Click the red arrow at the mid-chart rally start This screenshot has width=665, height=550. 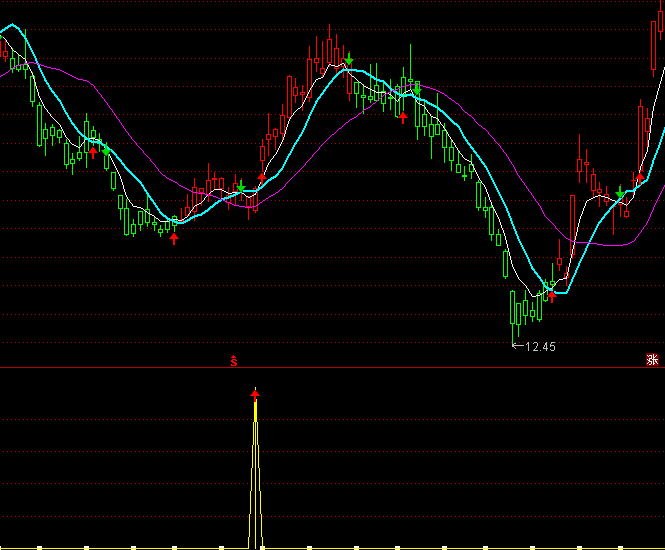coord(262,178)
